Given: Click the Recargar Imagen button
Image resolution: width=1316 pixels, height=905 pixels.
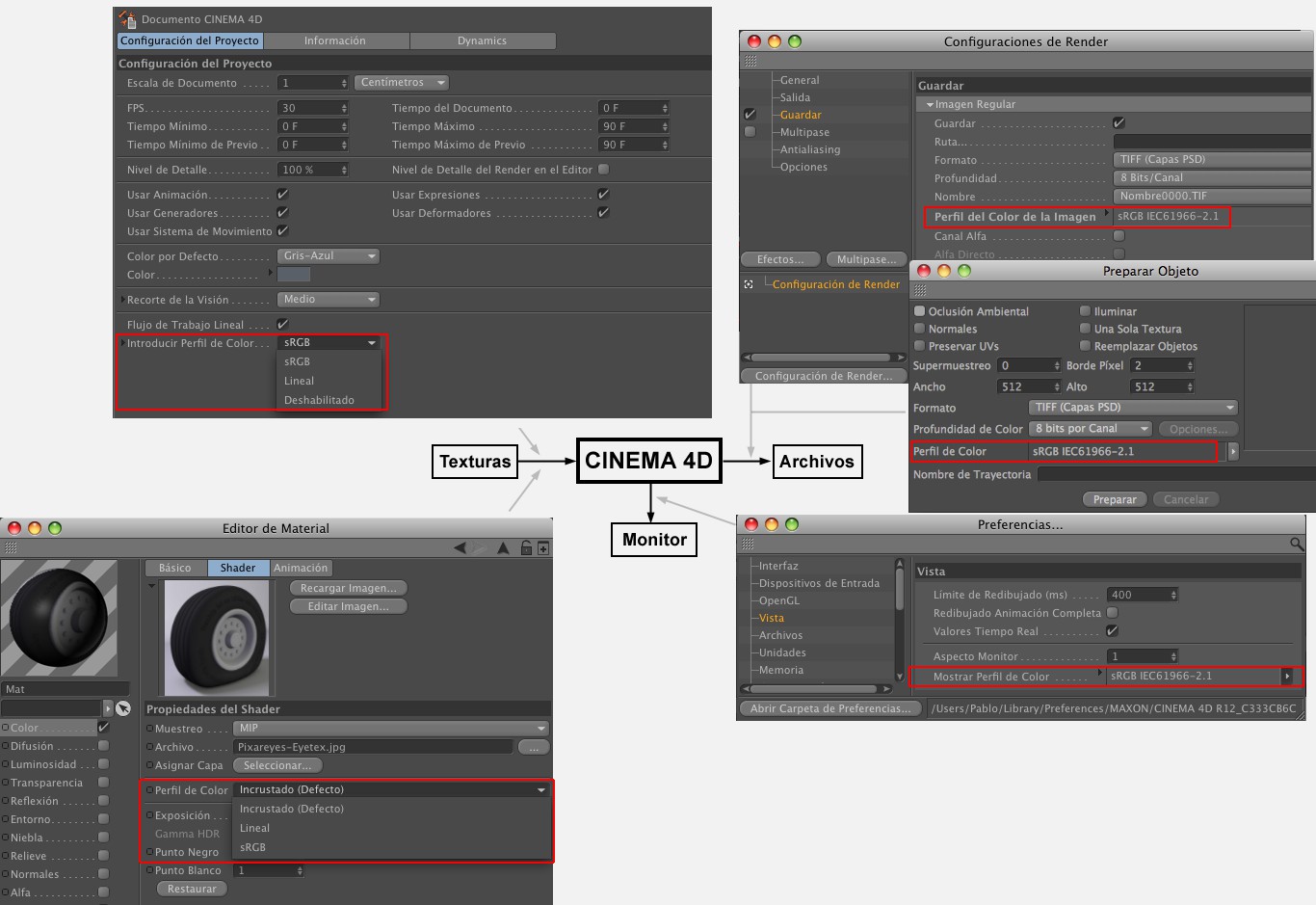Looking at the screenshot, I should tap(349, 588).
